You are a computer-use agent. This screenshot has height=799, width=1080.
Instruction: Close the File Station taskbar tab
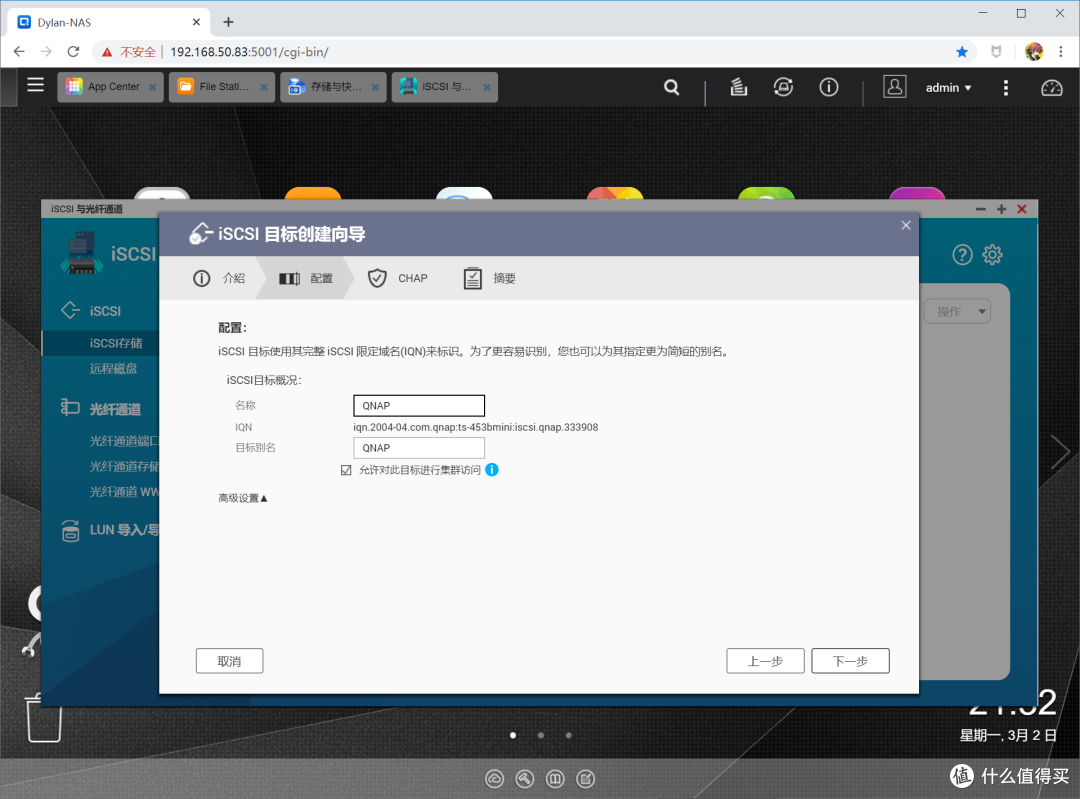coord(264,87)
